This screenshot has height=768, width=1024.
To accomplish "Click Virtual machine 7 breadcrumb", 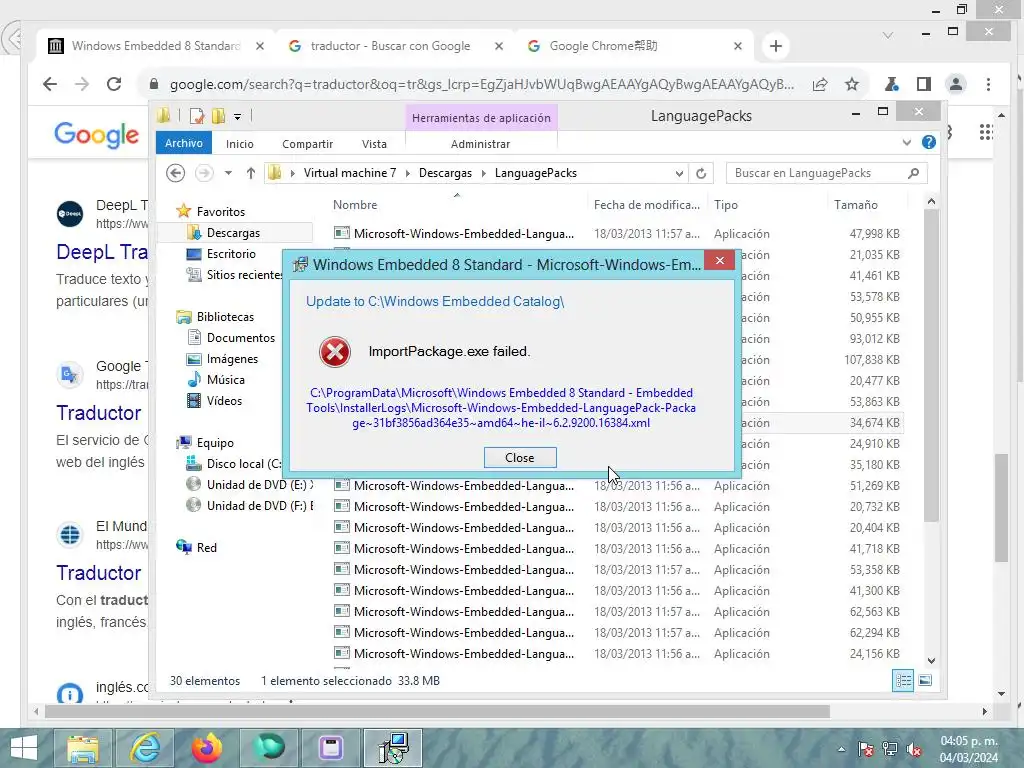I will pos(350,173).
